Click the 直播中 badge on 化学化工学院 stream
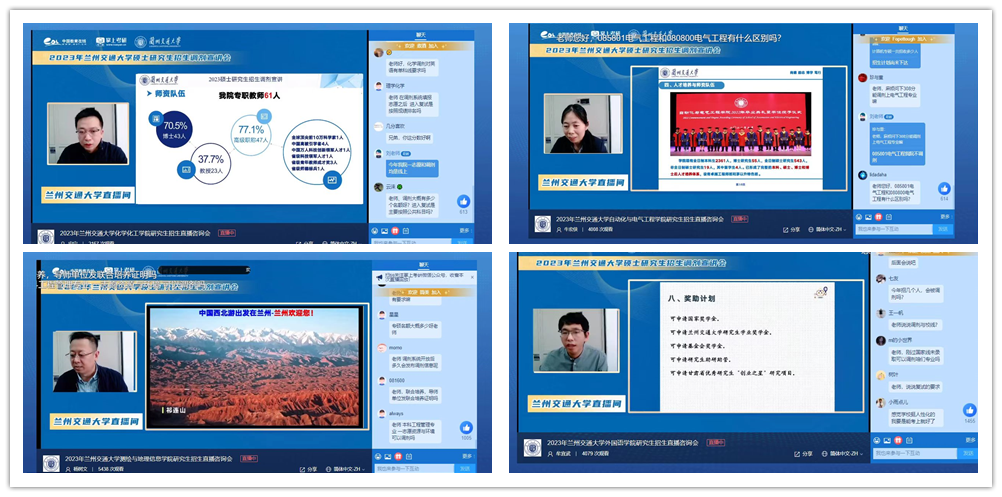The width and height of the screenshot is (1002, 497). (226, 233)
